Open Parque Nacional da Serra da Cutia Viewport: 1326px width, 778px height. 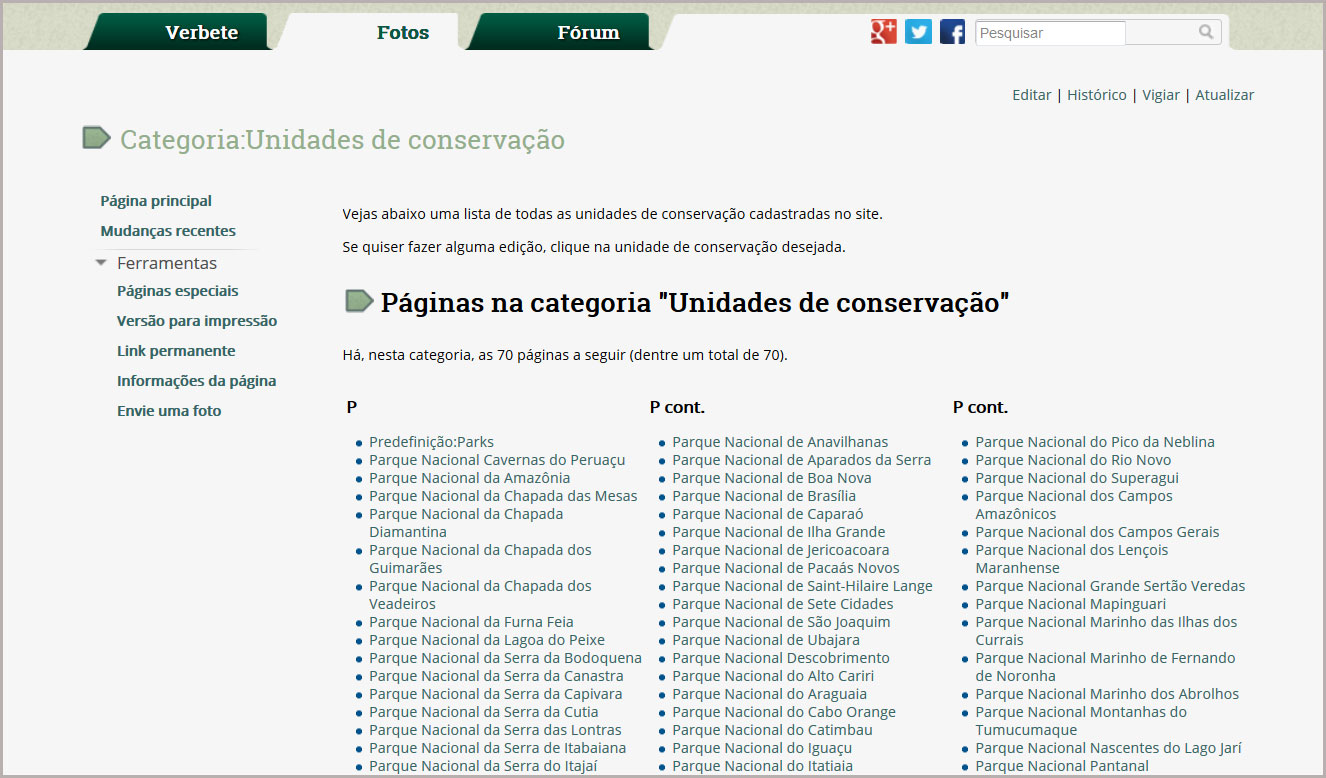point(484,712)
